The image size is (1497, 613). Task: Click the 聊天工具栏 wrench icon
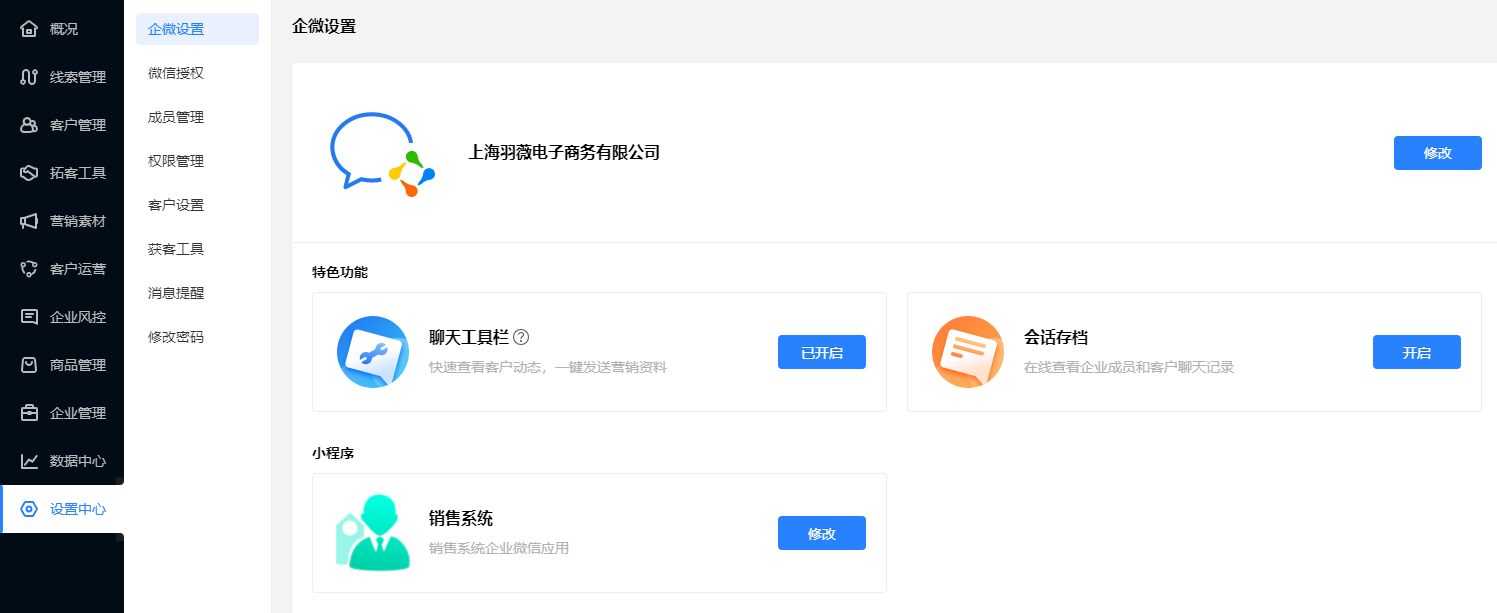click(x=373, y=352)
